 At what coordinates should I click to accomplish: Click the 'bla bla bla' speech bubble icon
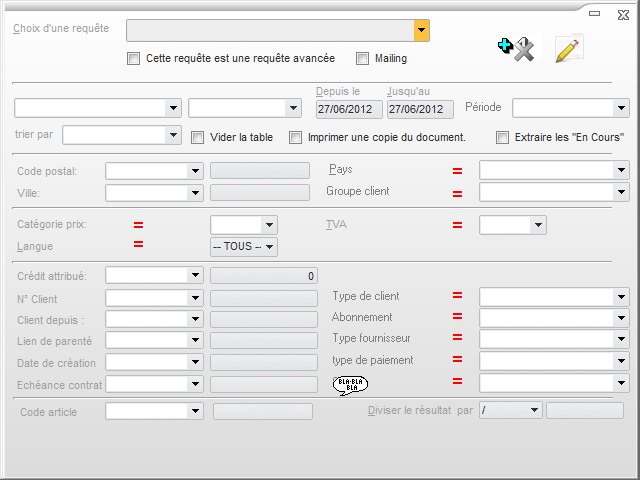350,384
